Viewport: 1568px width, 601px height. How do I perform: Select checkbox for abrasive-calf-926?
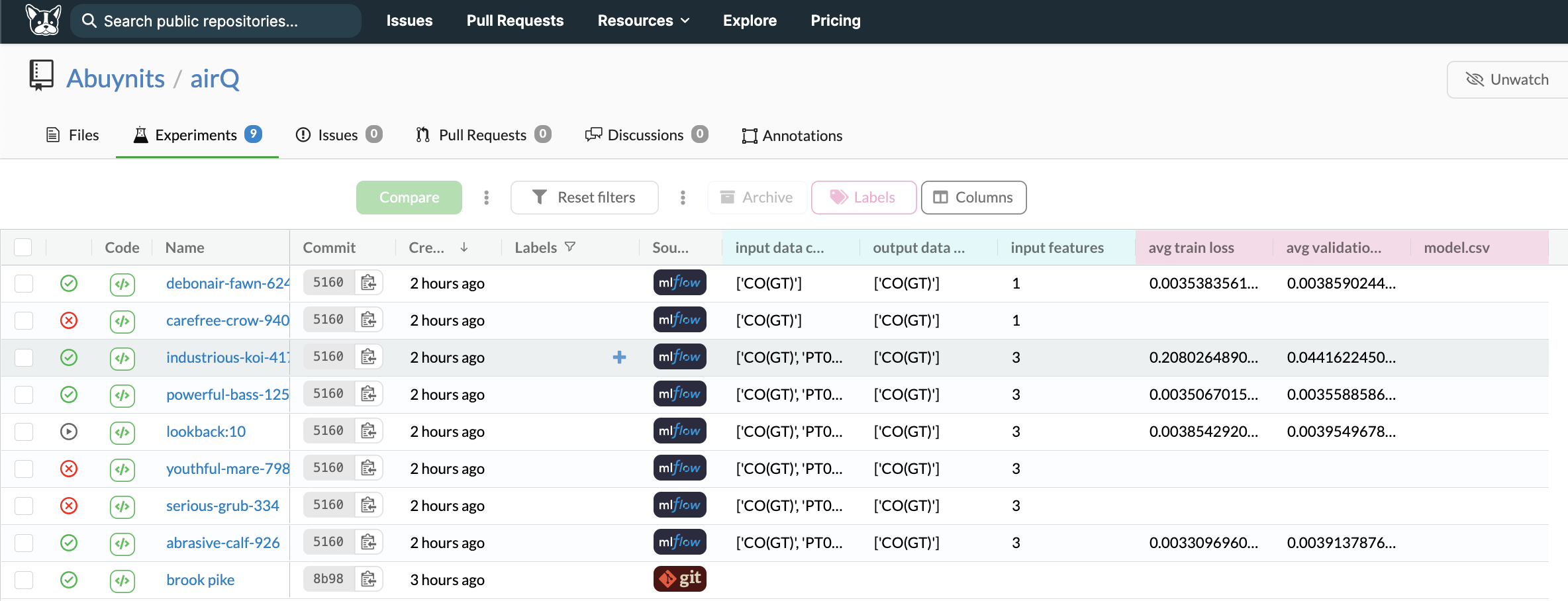pos(24,543)
